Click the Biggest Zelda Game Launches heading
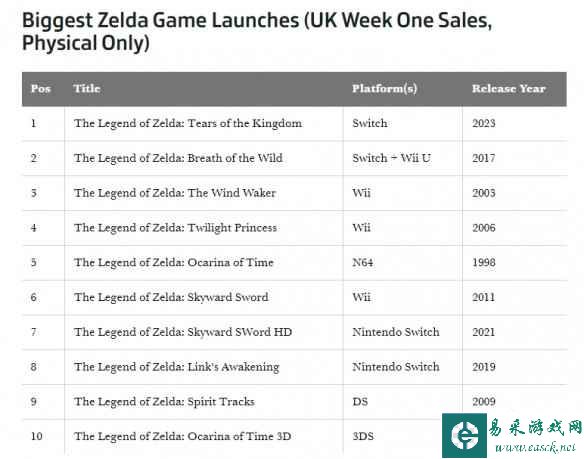The width and height of the screenshot is (584, 459). tap(257, 31)
